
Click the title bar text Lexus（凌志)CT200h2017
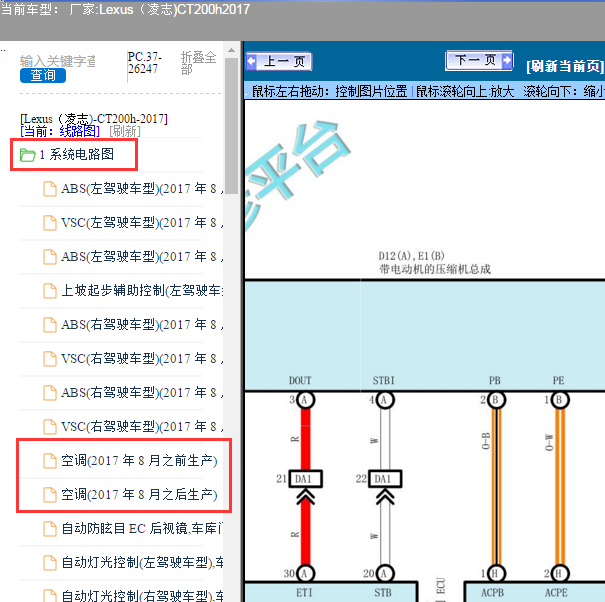174,9
